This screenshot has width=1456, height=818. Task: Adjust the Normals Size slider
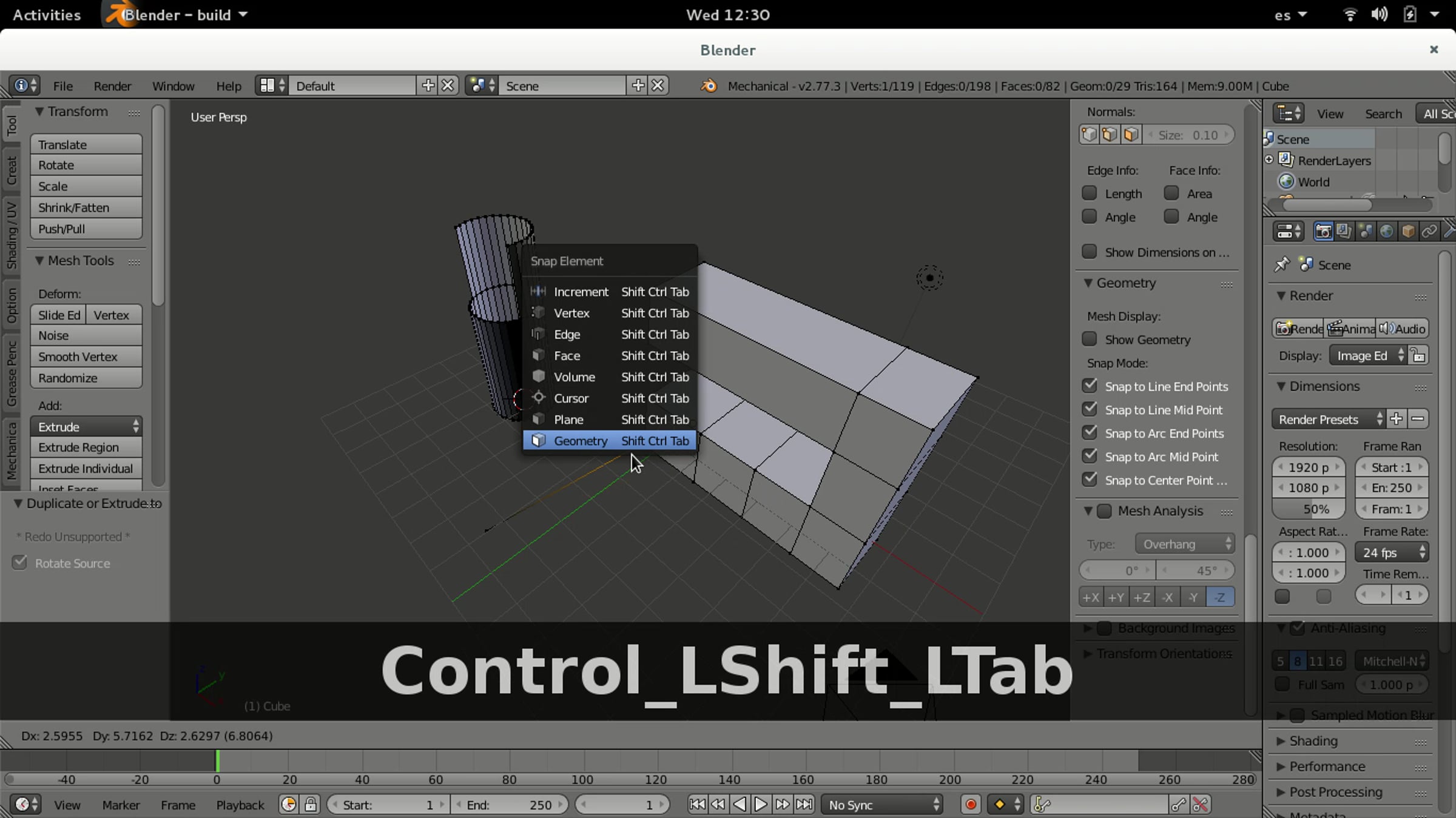(1189, 135)
